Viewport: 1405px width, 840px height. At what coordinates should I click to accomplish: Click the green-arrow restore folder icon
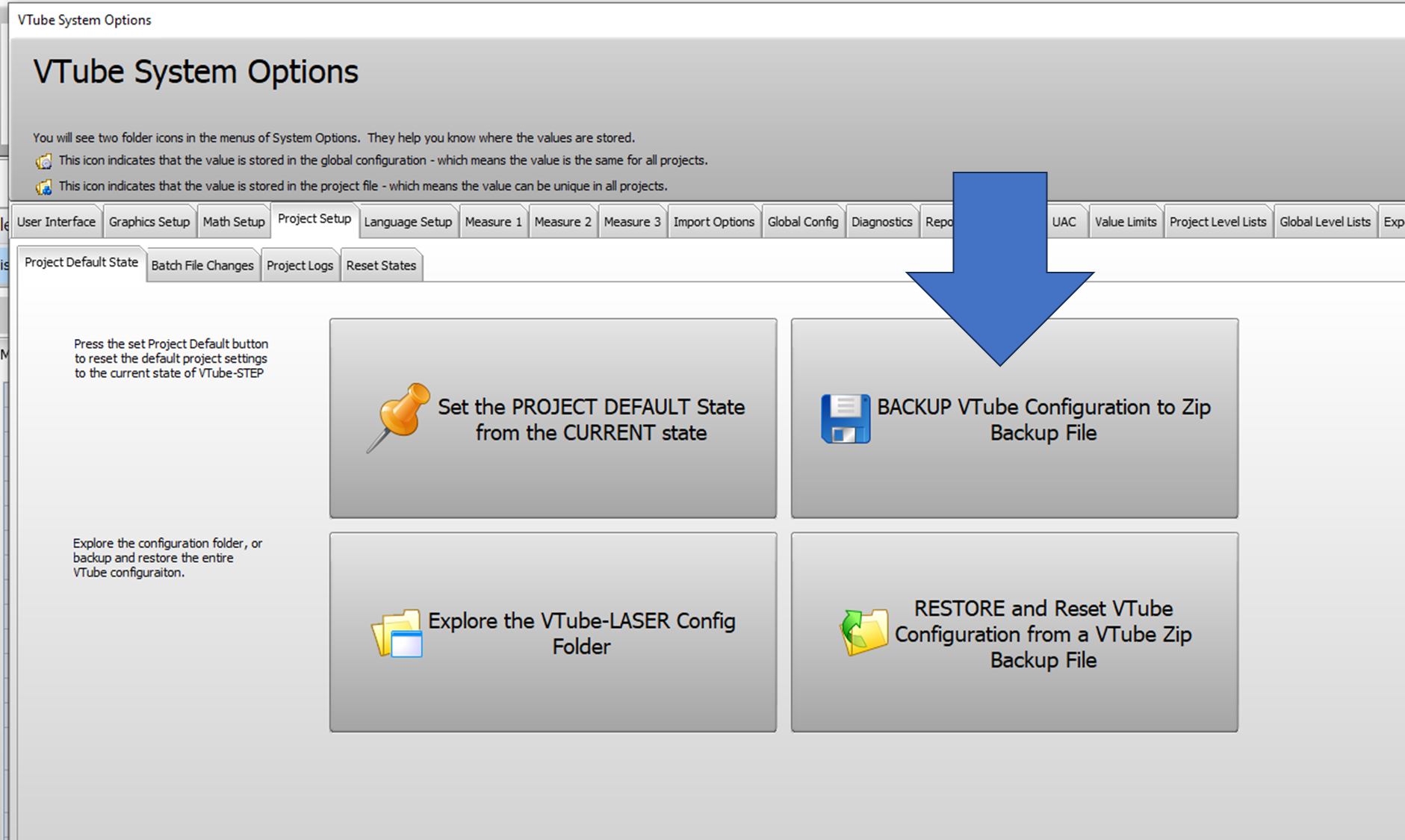tap(863, 632)
